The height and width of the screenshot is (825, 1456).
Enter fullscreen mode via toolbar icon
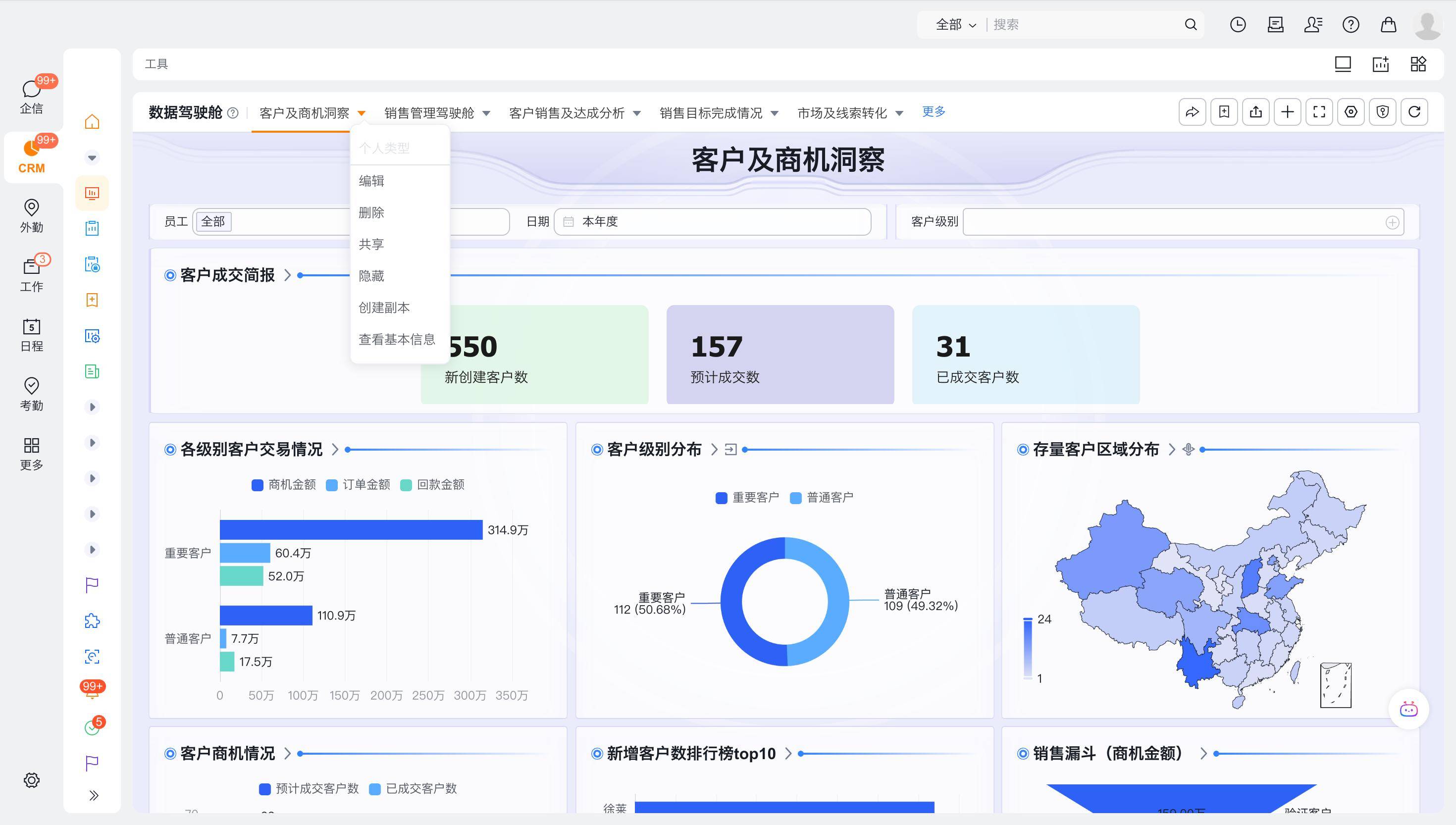(1319, 111)
